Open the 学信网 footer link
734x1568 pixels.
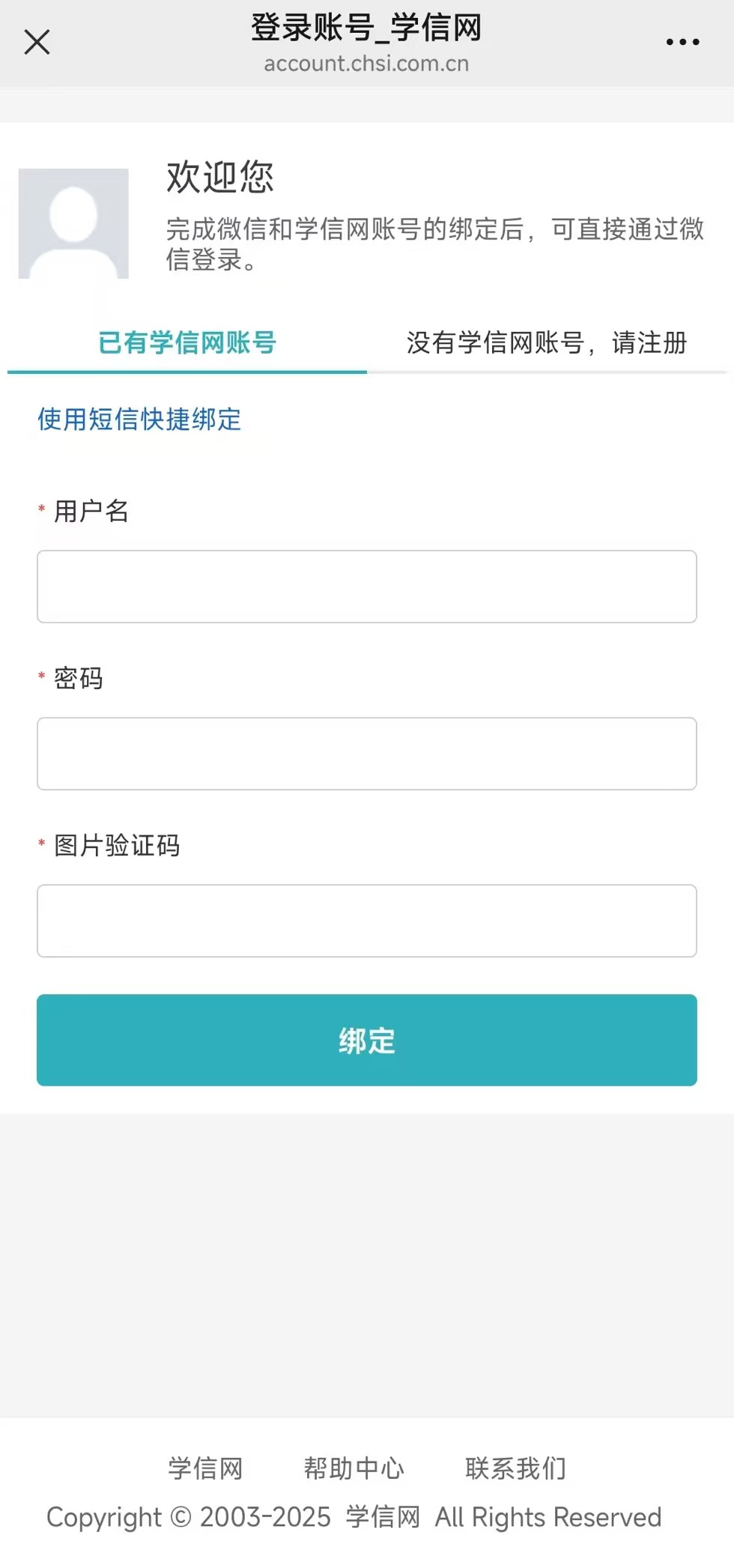pos(205,1468)
